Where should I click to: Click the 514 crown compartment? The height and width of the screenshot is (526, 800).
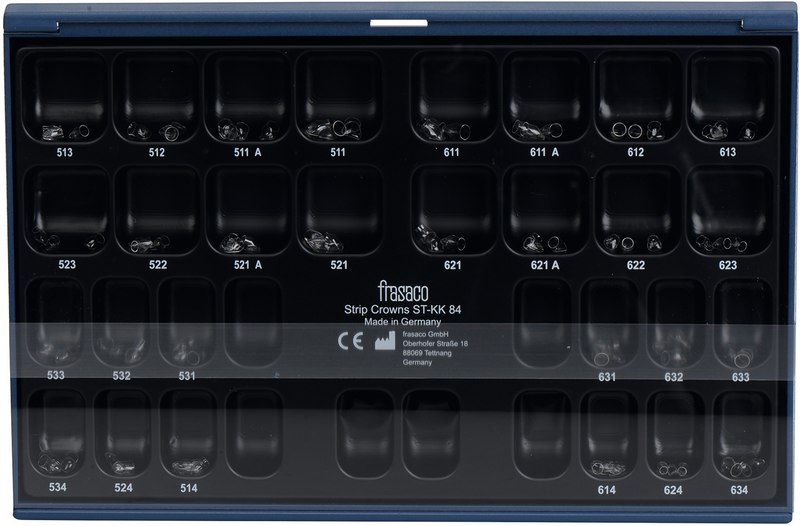188,433
